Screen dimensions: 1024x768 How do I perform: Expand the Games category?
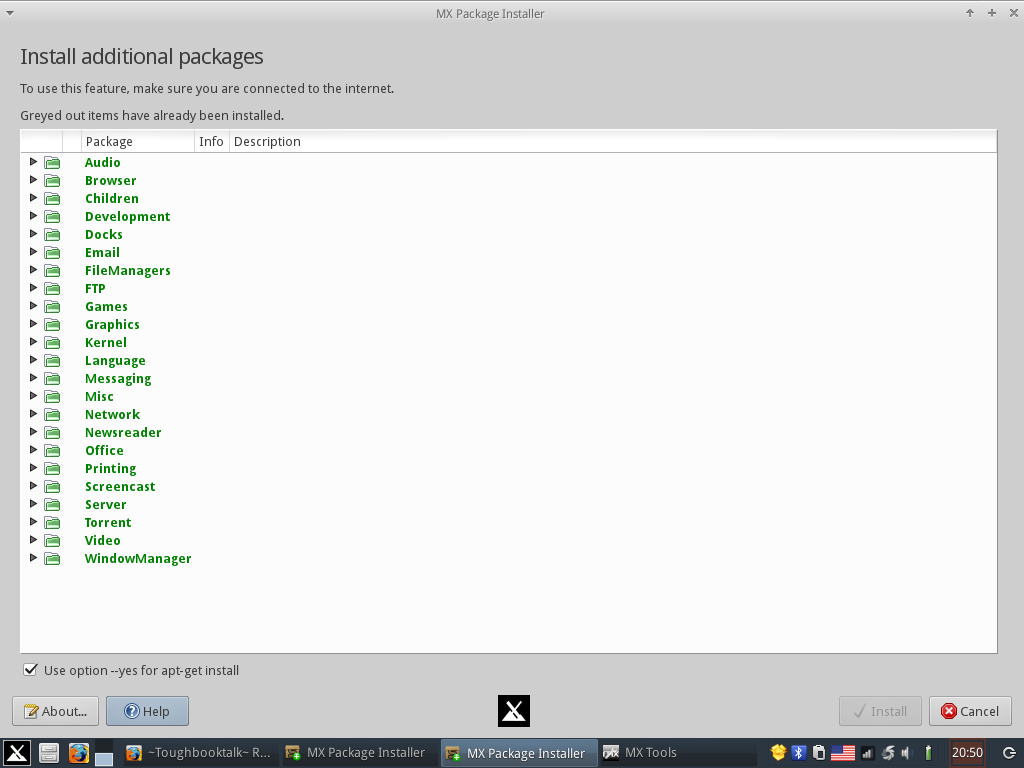pos(33,306)
